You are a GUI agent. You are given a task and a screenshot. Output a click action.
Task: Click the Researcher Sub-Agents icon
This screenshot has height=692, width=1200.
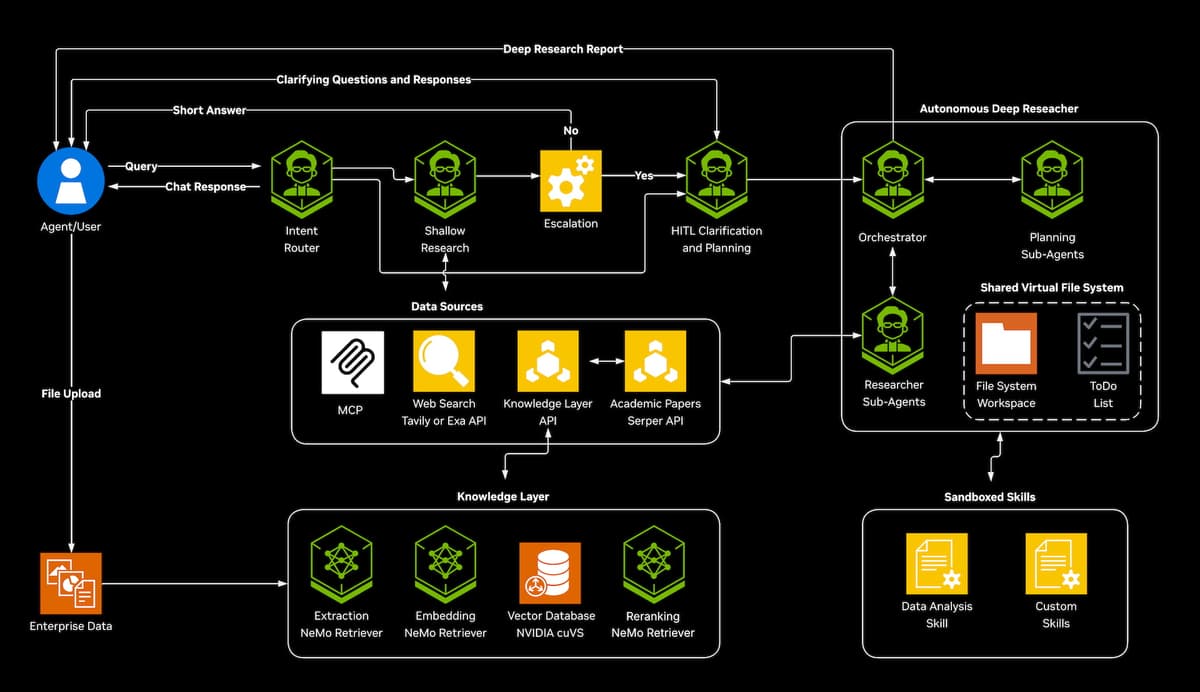click(893, 335)
